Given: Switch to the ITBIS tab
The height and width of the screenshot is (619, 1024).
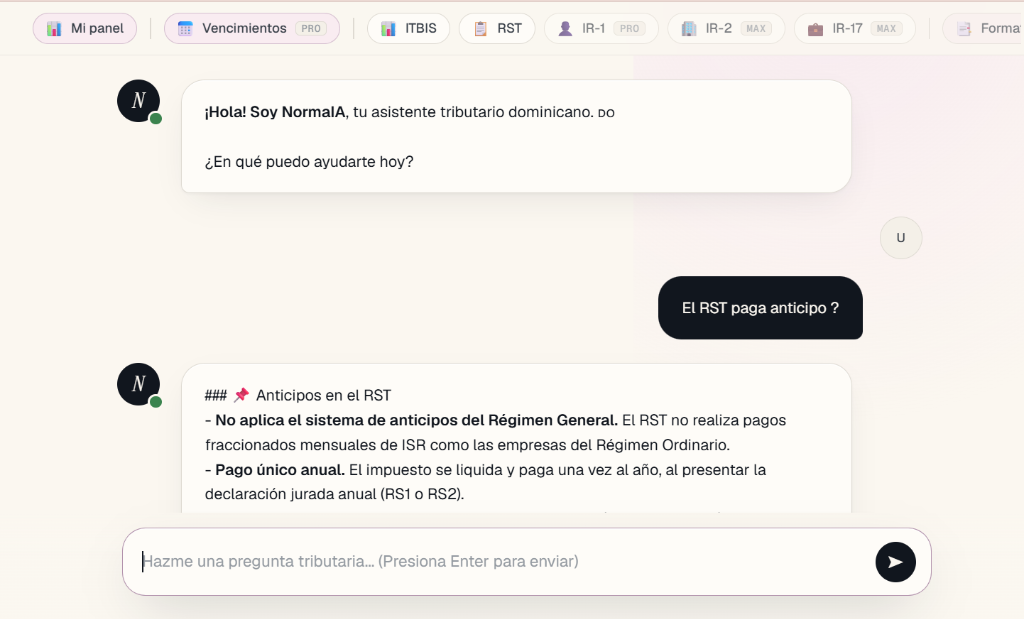Looking at the screenshot, I should (x=408, y=29).
